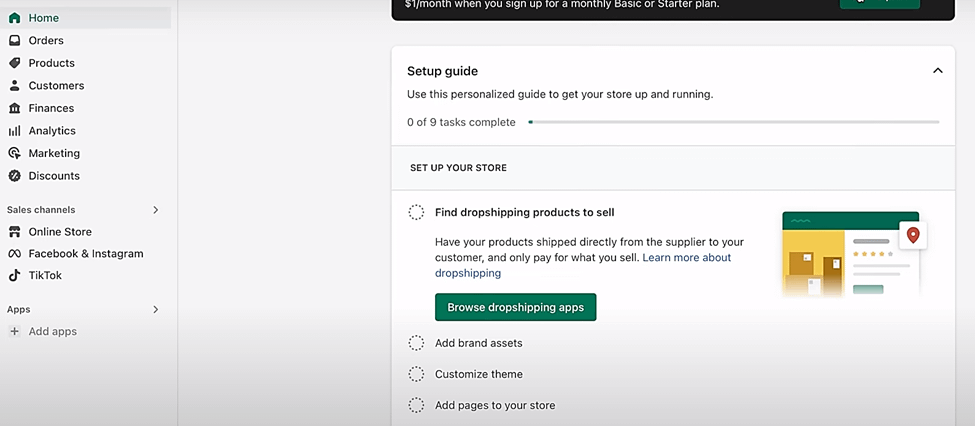
Task: Open Online Store sales channel
Action: coord(60,232)
